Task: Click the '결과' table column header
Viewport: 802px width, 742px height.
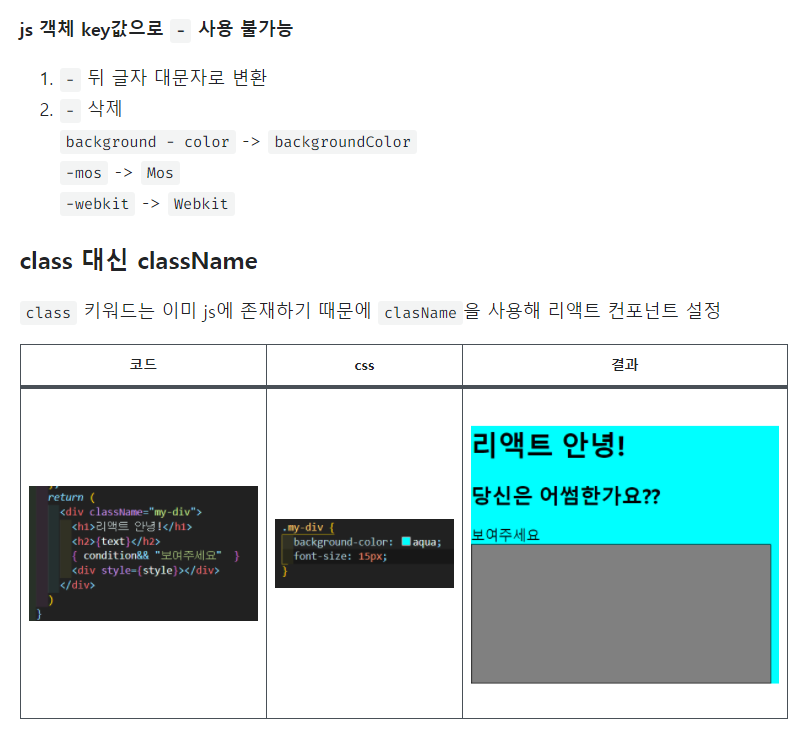Action: pos(625,365)
